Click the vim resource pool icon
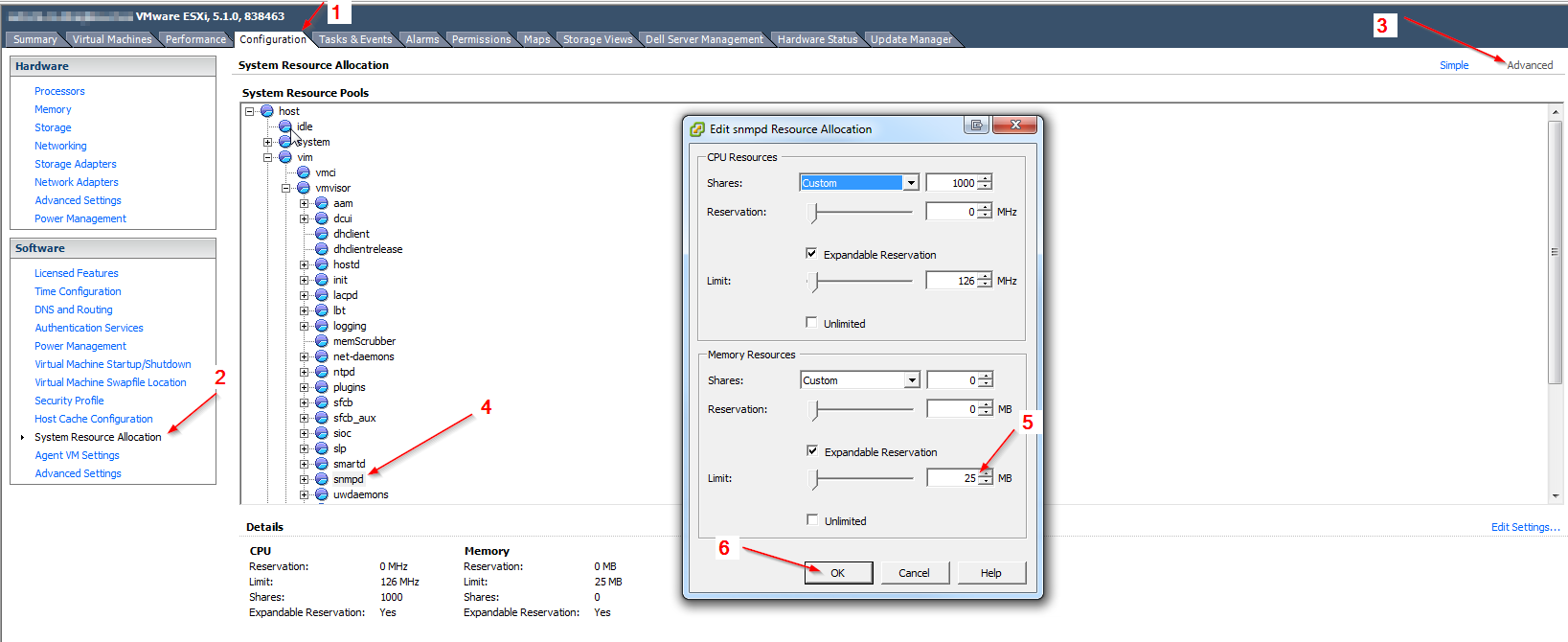 tap(285, 157)
